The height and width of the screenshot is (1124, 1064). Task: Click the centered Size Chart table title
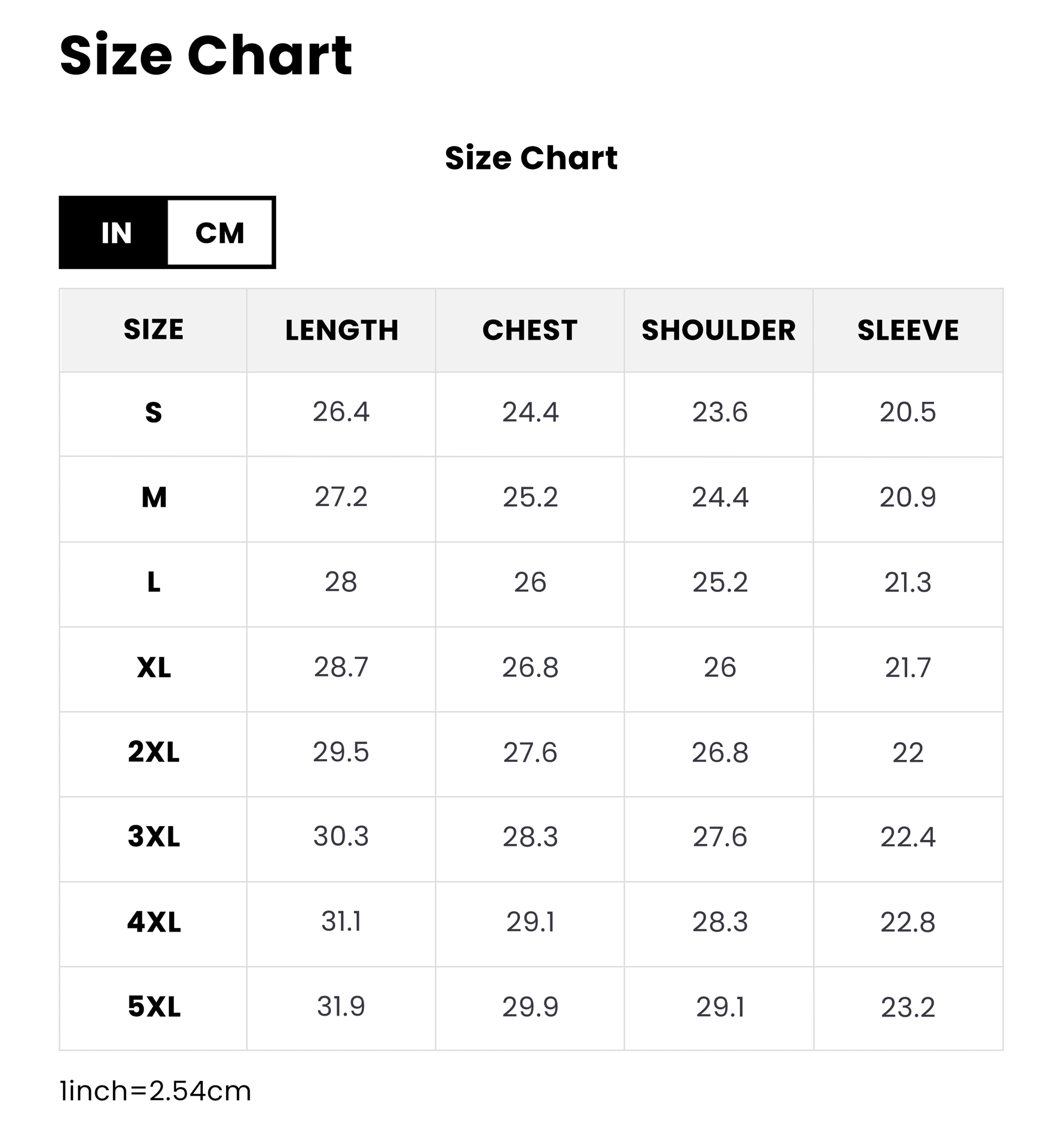(531, 158)
